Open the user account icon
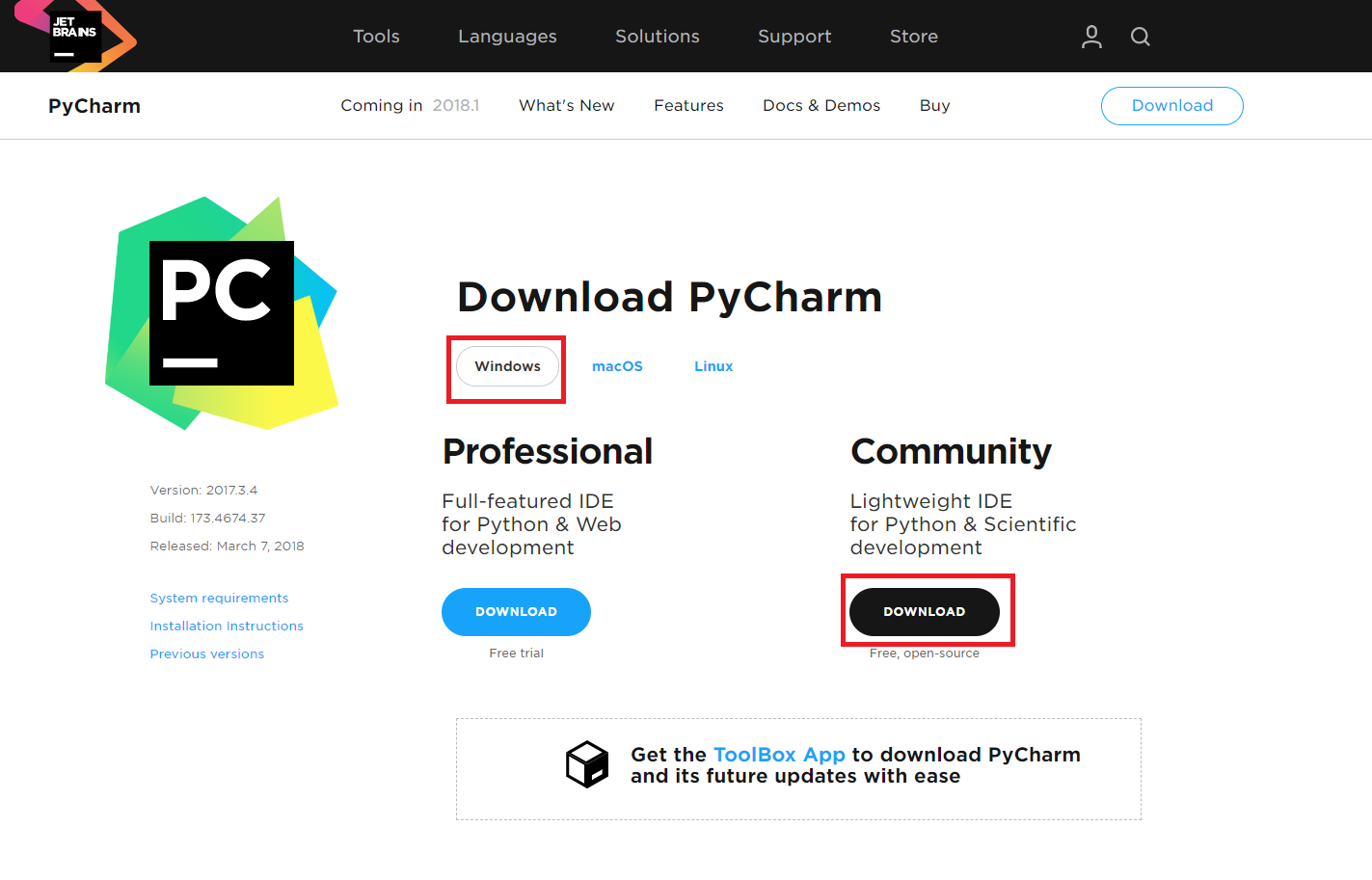 tap(1091, 37)
